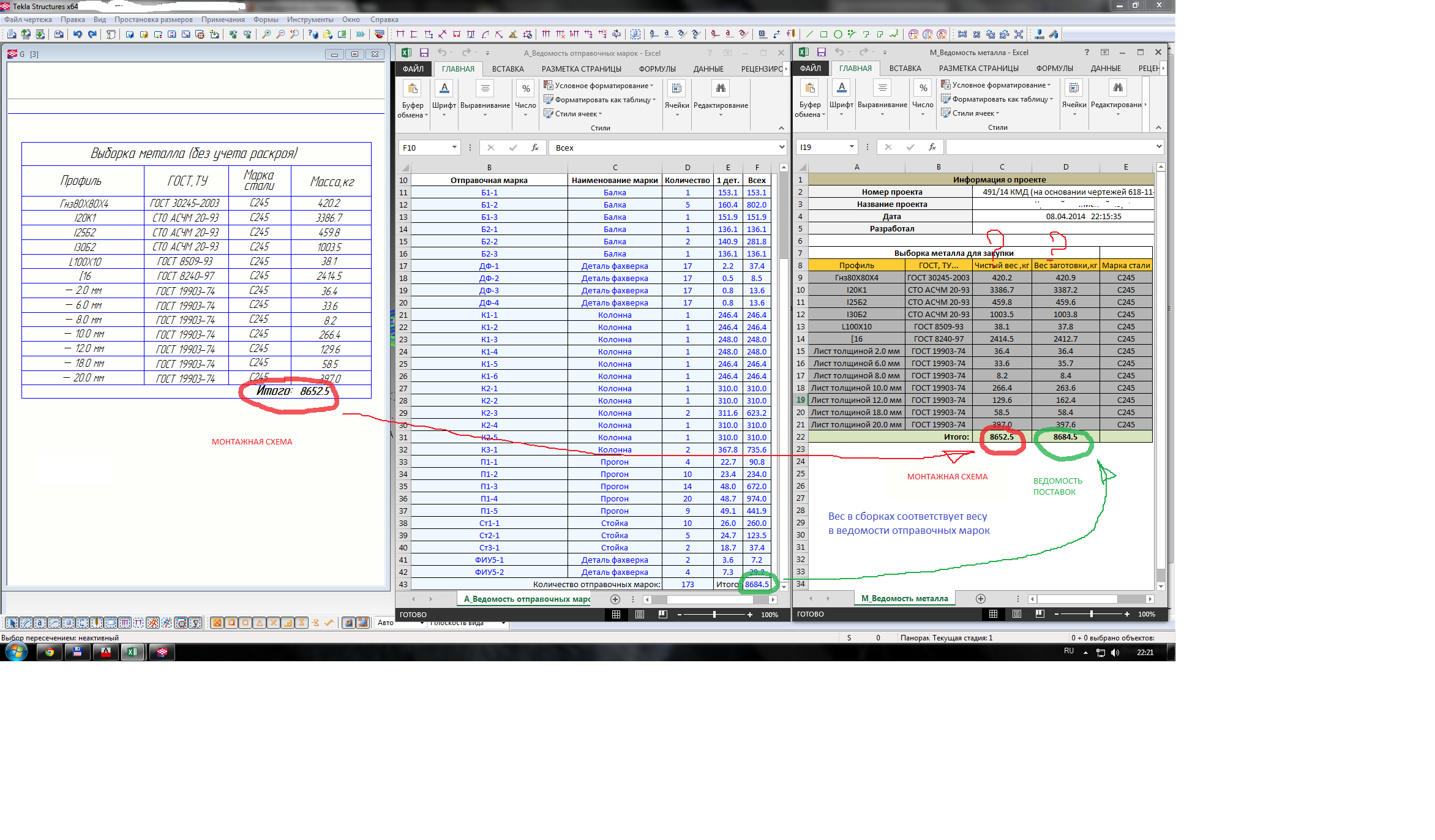1435x840 pixels.
Task: Click zoom slider in left Excel status bar
Action: [714, 615]
